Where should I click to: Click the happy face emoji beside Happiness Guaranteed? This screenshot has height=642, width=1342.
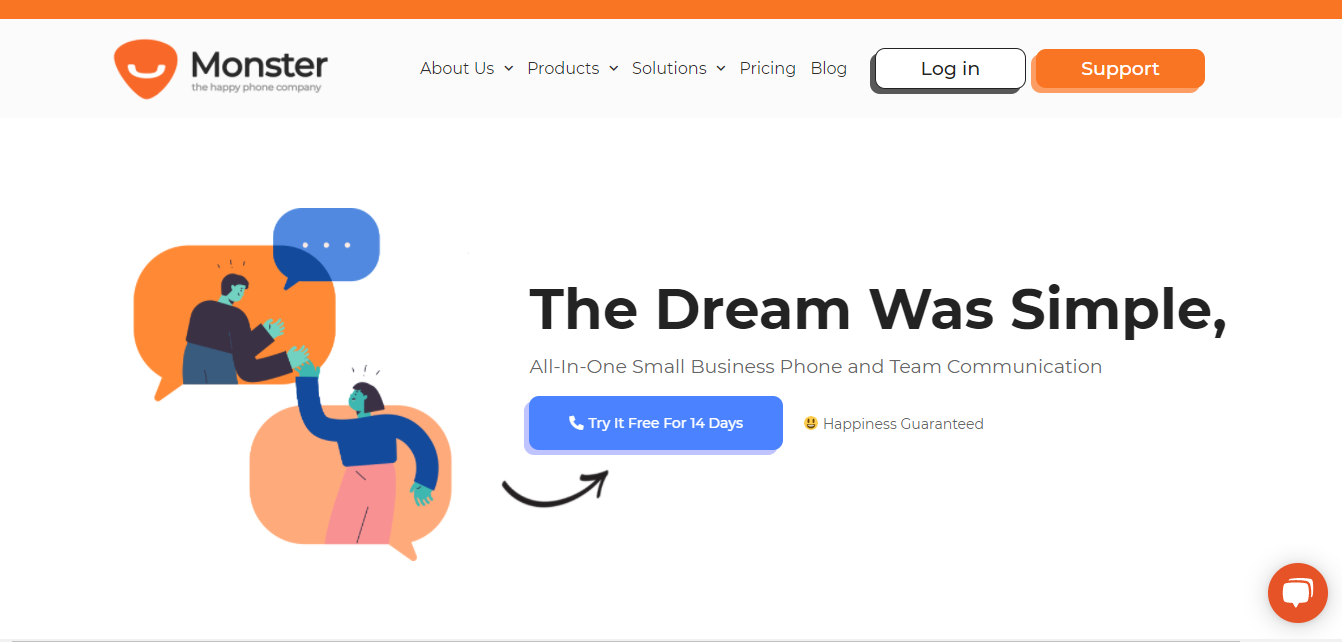tap(811, 423)
